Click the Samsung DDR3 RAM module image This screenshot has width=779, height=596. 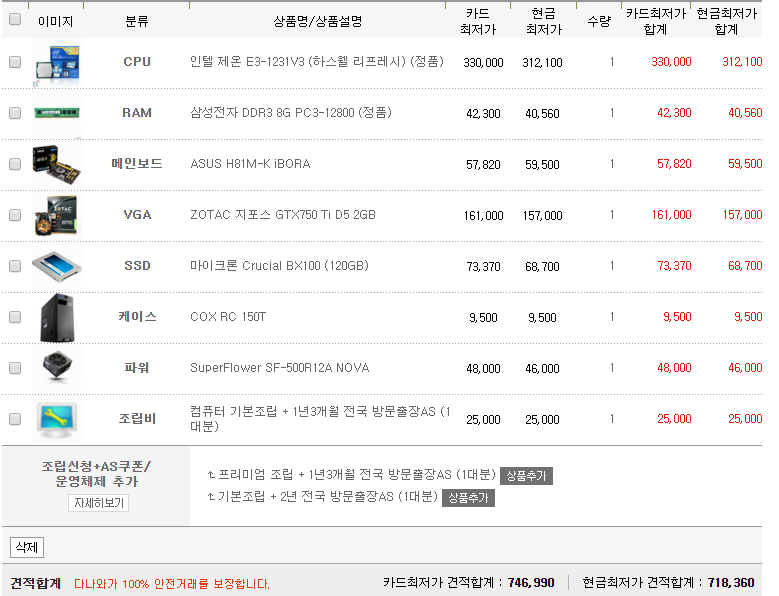[57, 113]
